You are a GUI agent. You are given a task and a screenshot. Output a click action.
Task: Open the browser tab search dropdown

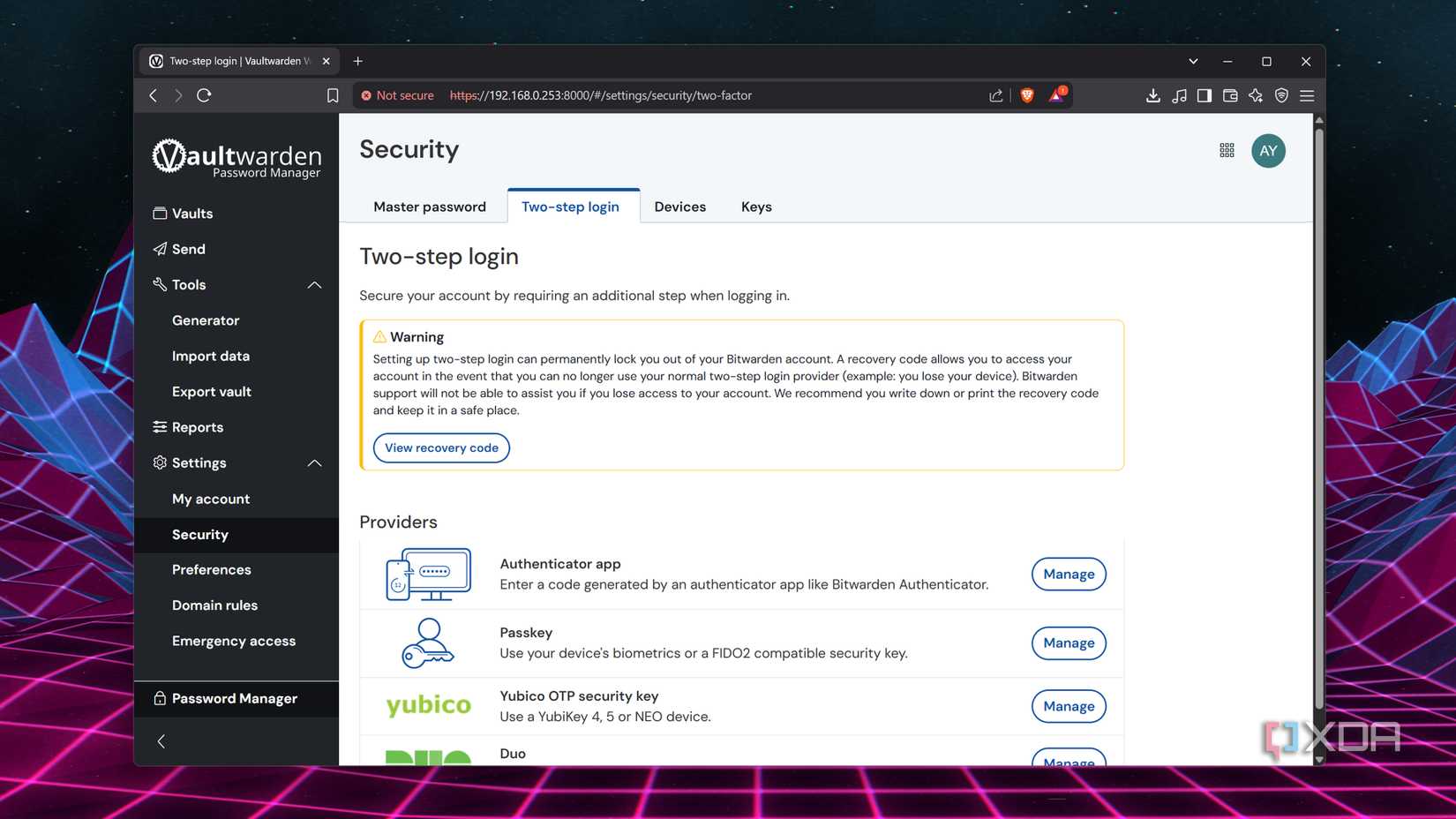click(x=1193, y=61)
